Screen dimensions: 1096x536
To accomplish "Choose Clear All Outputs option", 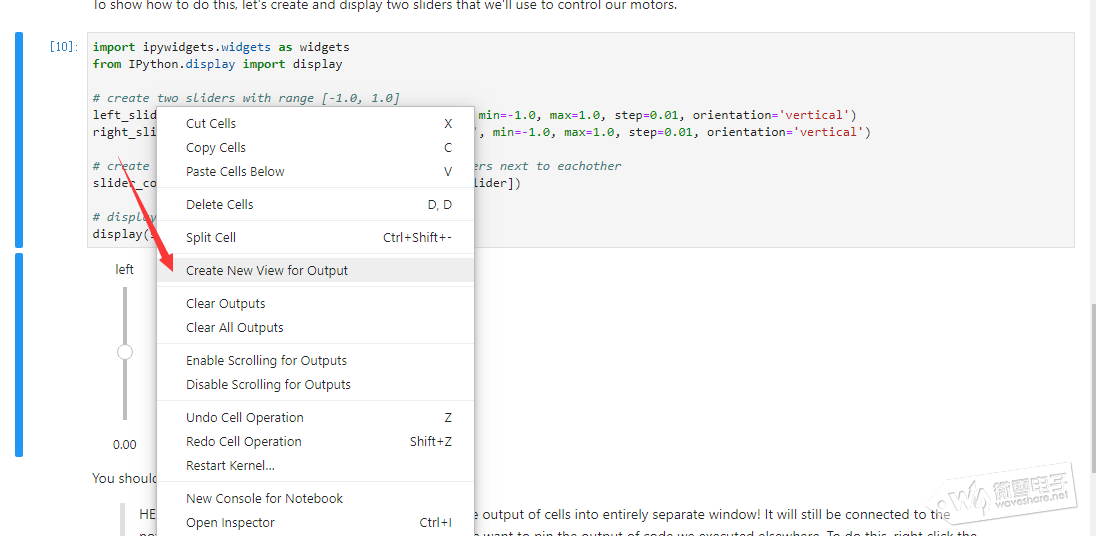I will [235, 327].
